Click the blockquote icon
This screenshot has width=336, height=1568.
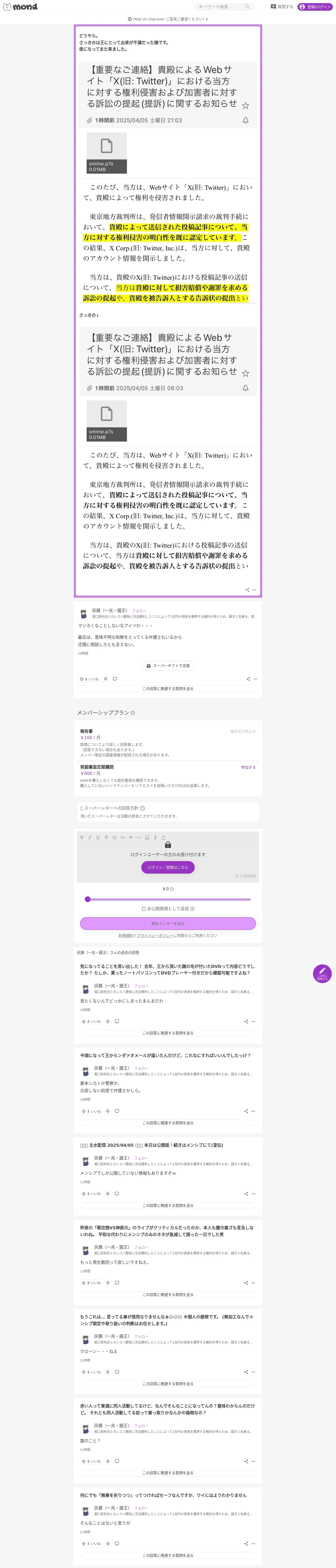click(x=131, y=838)
